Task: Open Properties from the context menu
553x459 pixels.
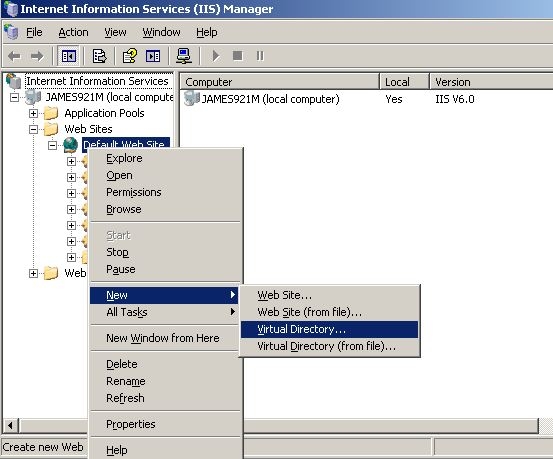Action: (164, 424)
